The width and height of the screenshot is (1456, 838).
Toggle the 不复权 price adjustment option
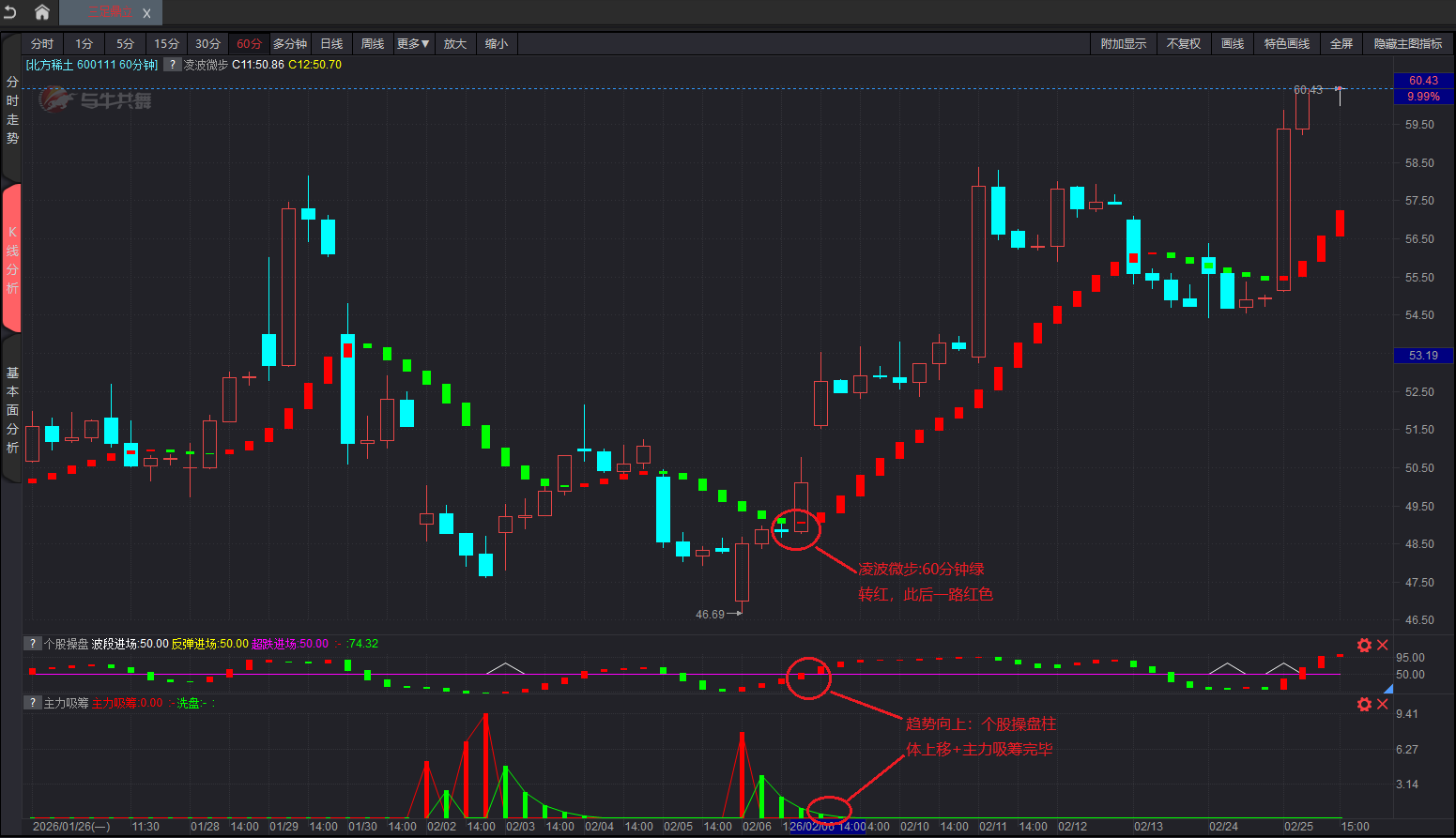tap(1183, 44)
